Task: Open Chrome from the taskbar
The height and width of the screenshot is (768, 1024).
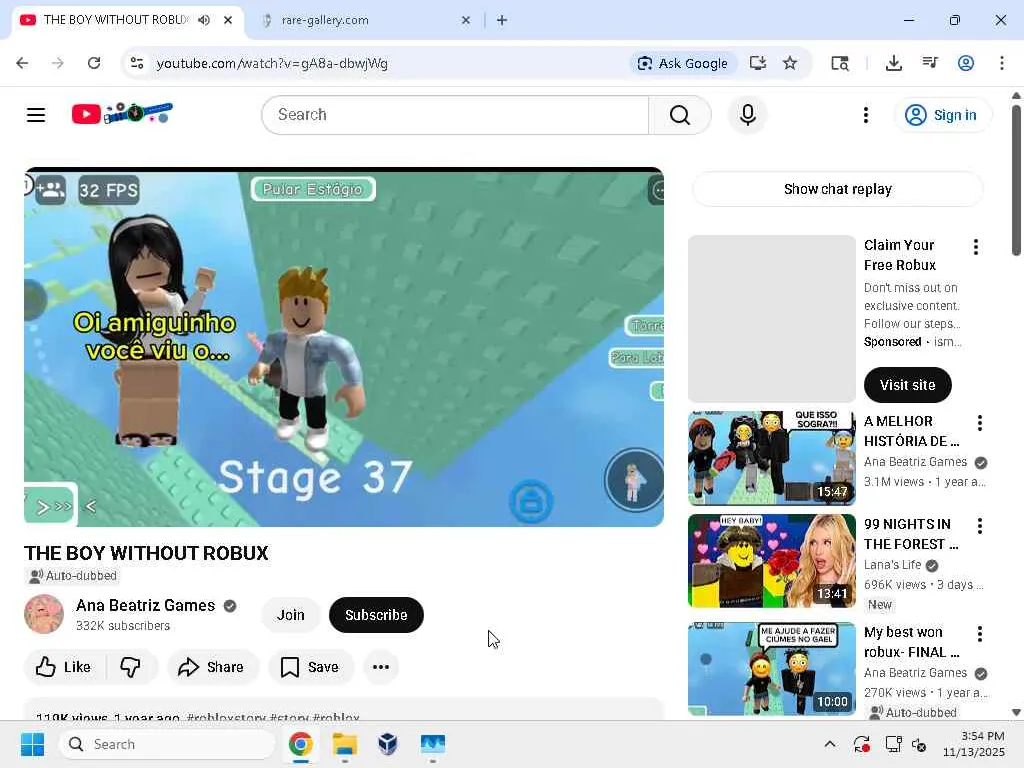Action: (x=300, y=744)
